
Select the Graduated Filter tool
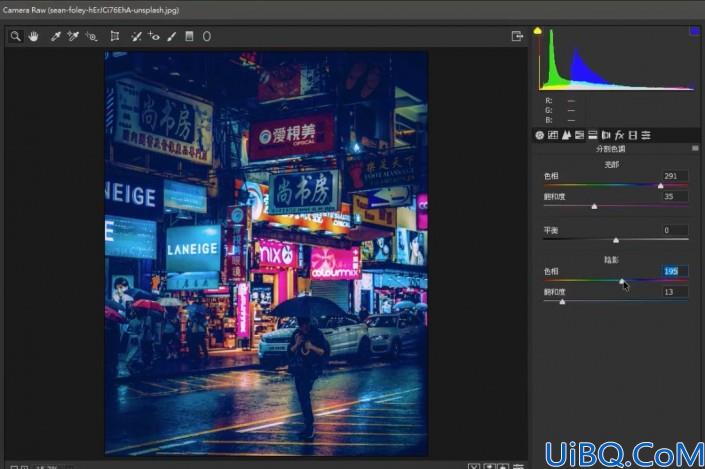pyautogui.click(x=189, y=36)
